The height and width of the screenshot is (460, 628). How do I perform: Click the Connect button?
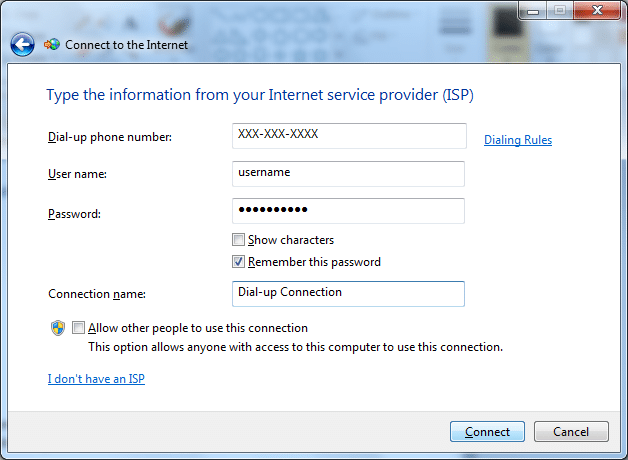click(x=487, y=432)
